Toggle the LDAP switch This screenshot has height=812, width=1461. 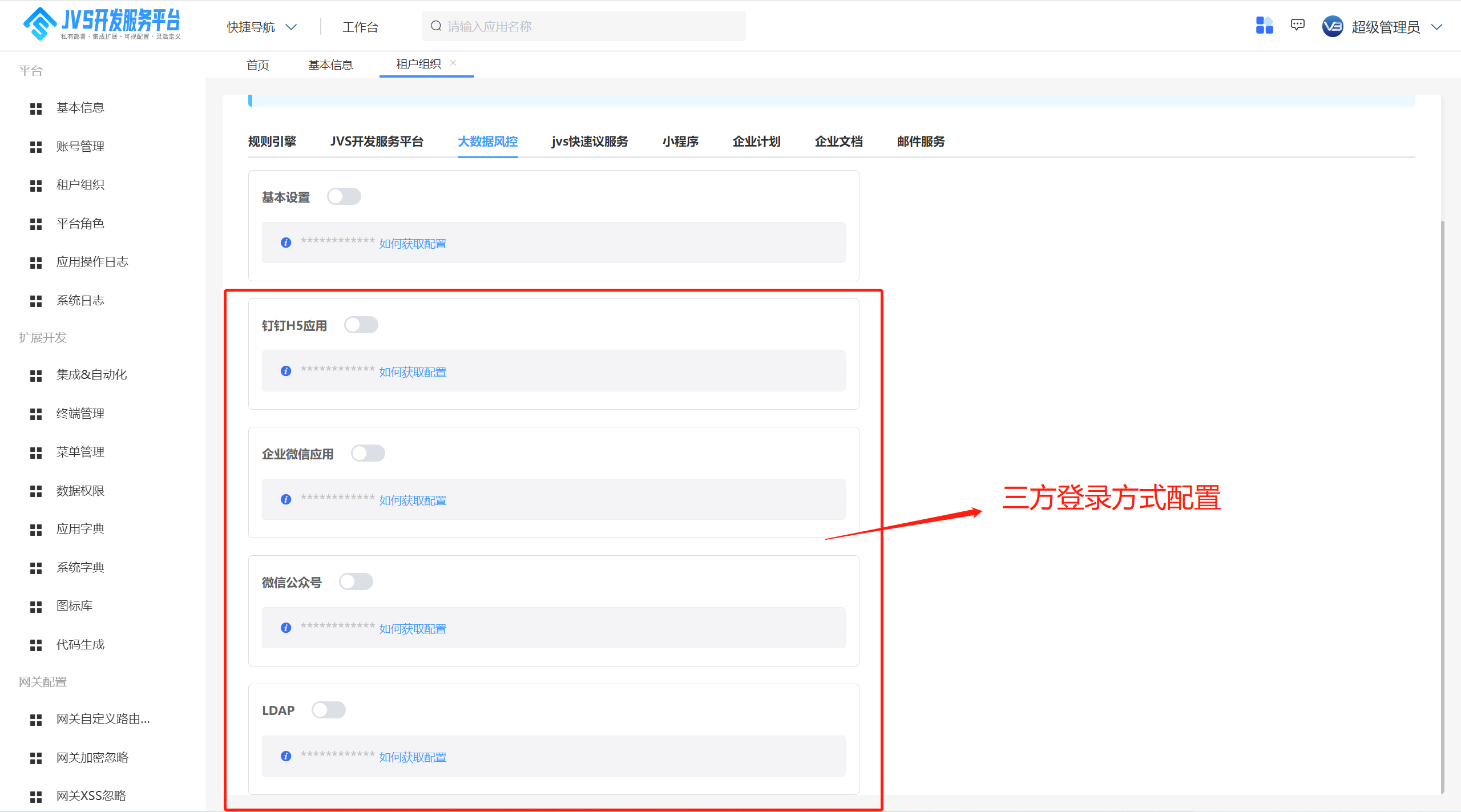329,710
